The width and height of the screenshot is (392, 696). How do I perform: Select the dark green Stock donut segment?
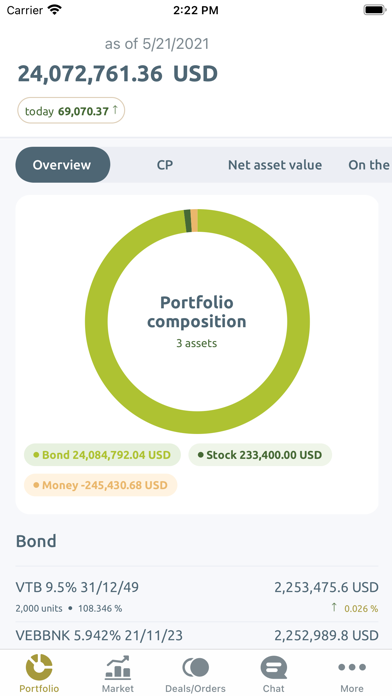click(x=188, y=221)
